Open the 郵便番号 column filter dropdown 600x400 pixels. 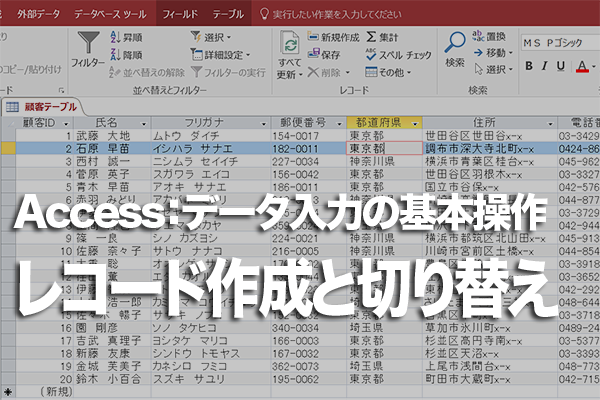pyautogui.click(x=339, y=124)
